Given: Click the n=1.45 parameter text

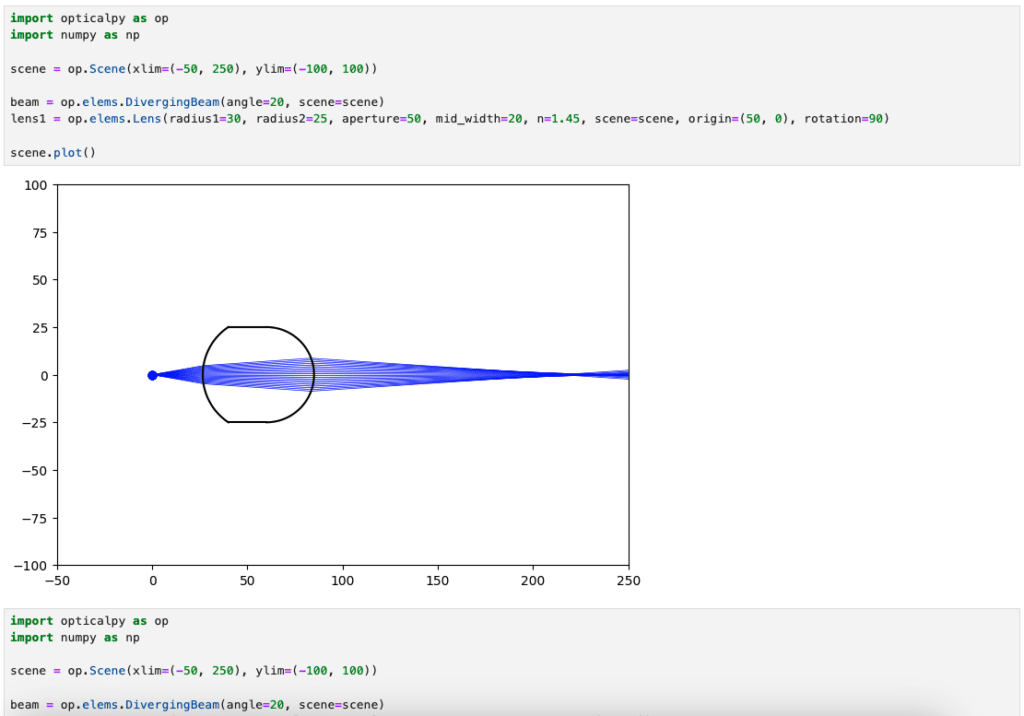Looking at the screenshot, I should pyautogui.click(x=558, y=119).
